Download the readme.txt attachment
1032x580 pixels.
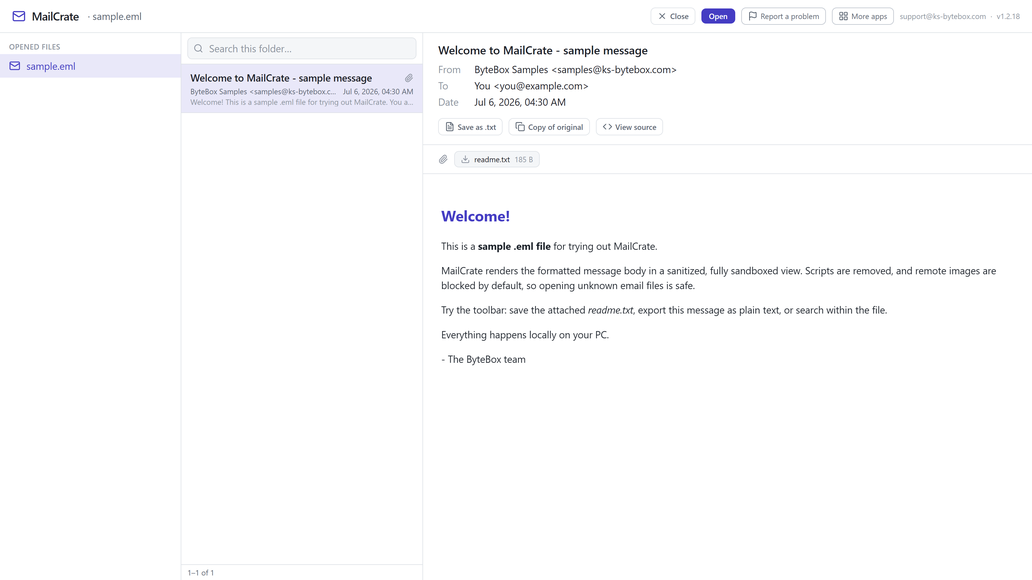click(497, 159)
